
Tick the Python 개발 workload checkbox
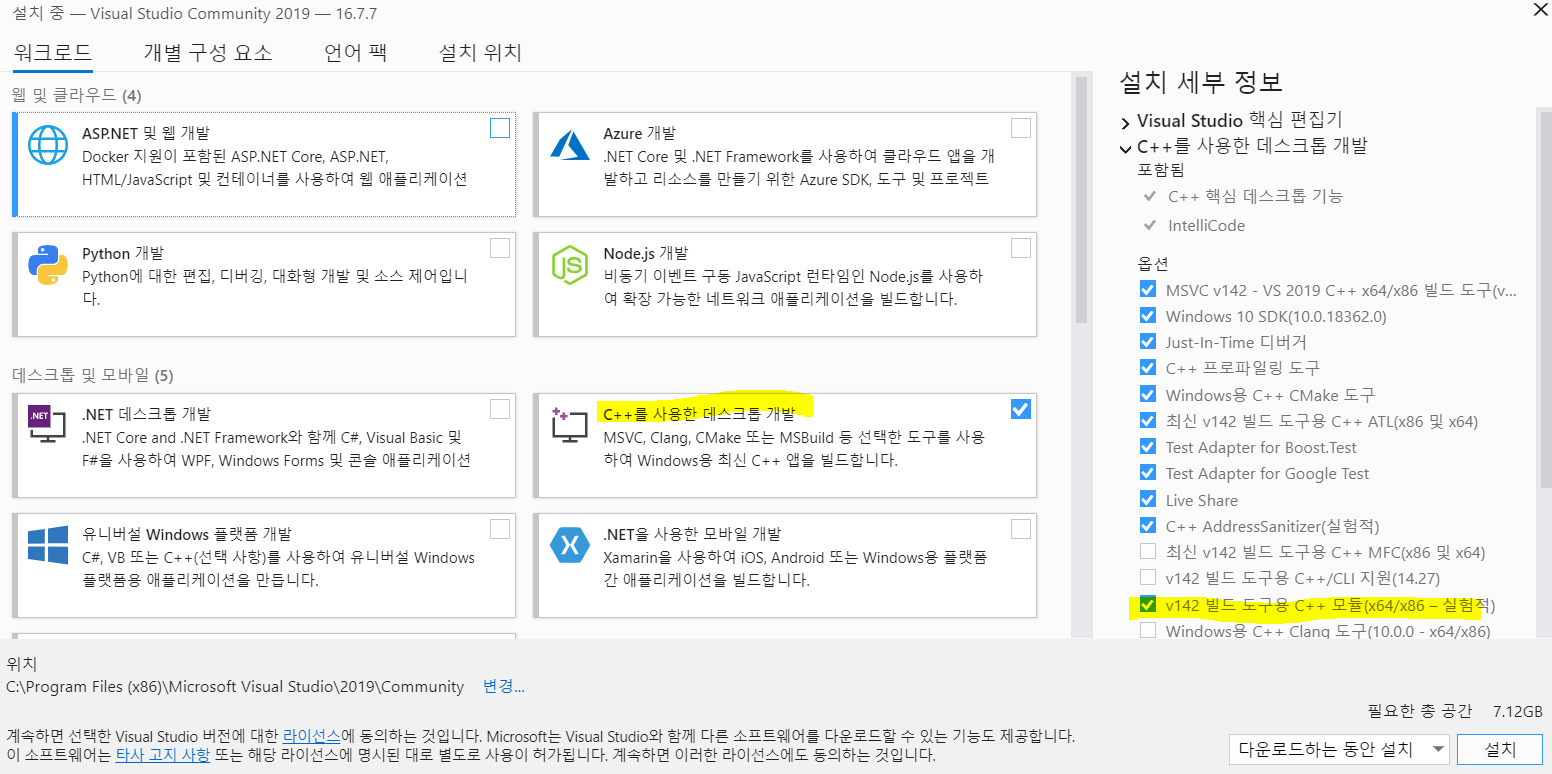coord(500,248)
